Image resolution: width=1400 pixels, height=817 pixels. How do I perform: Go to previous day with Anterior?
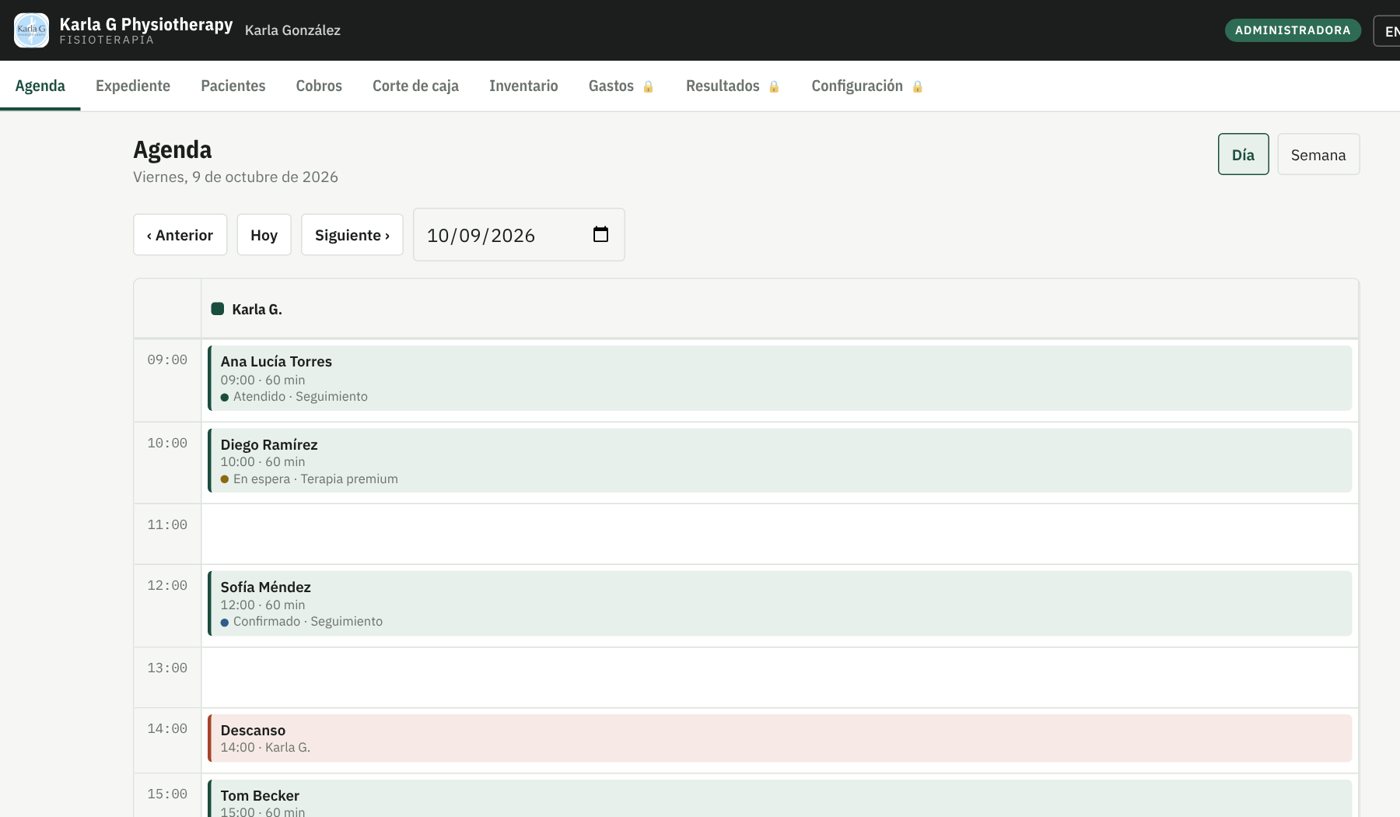(180, 235)
